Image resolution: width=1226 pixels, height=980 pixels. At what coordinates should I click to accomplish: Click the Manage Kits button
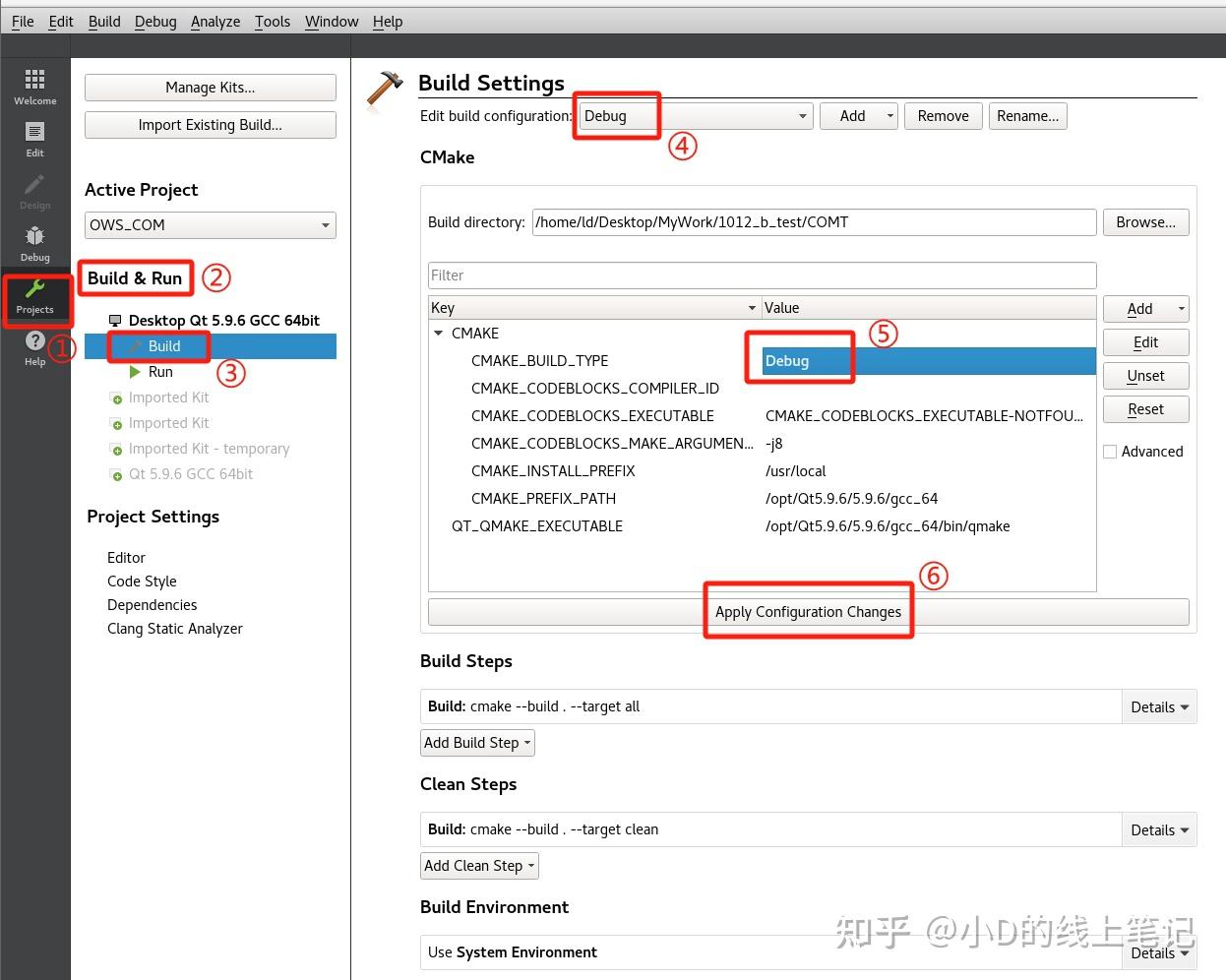210,87
